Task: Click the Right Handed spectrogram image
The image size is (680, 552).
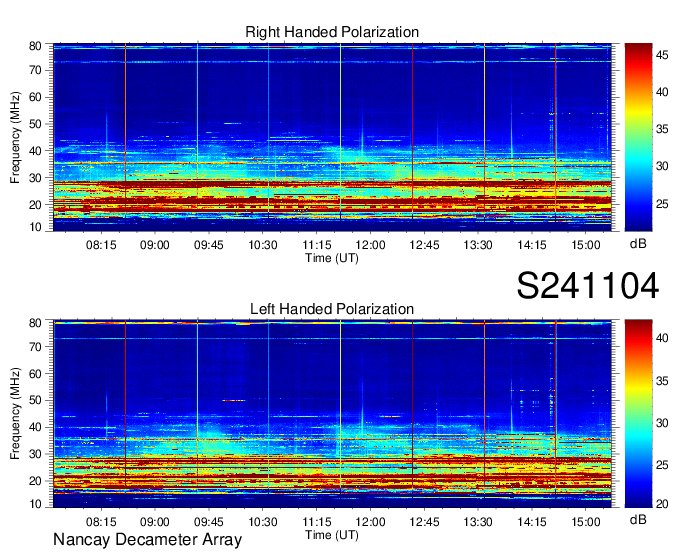Action: point(332,137)
